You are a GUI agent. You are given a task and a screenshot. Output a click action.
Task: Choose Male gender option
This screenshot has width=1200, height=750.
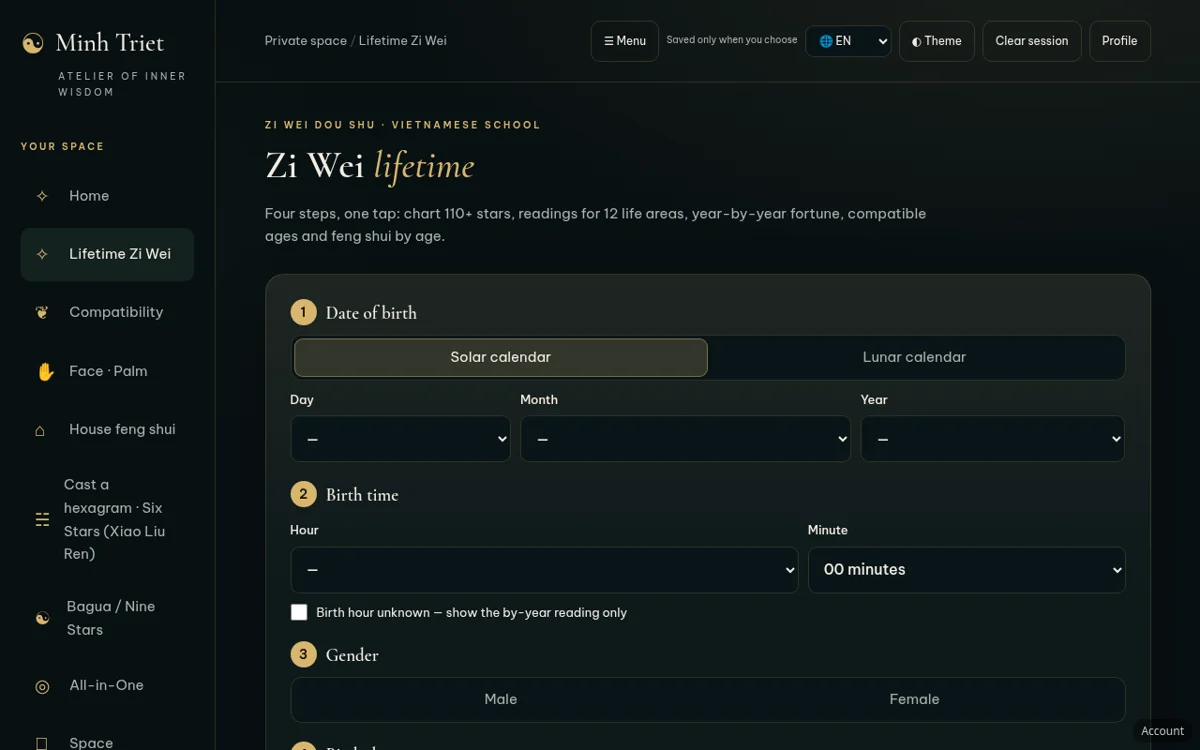[x=500, y=699]
